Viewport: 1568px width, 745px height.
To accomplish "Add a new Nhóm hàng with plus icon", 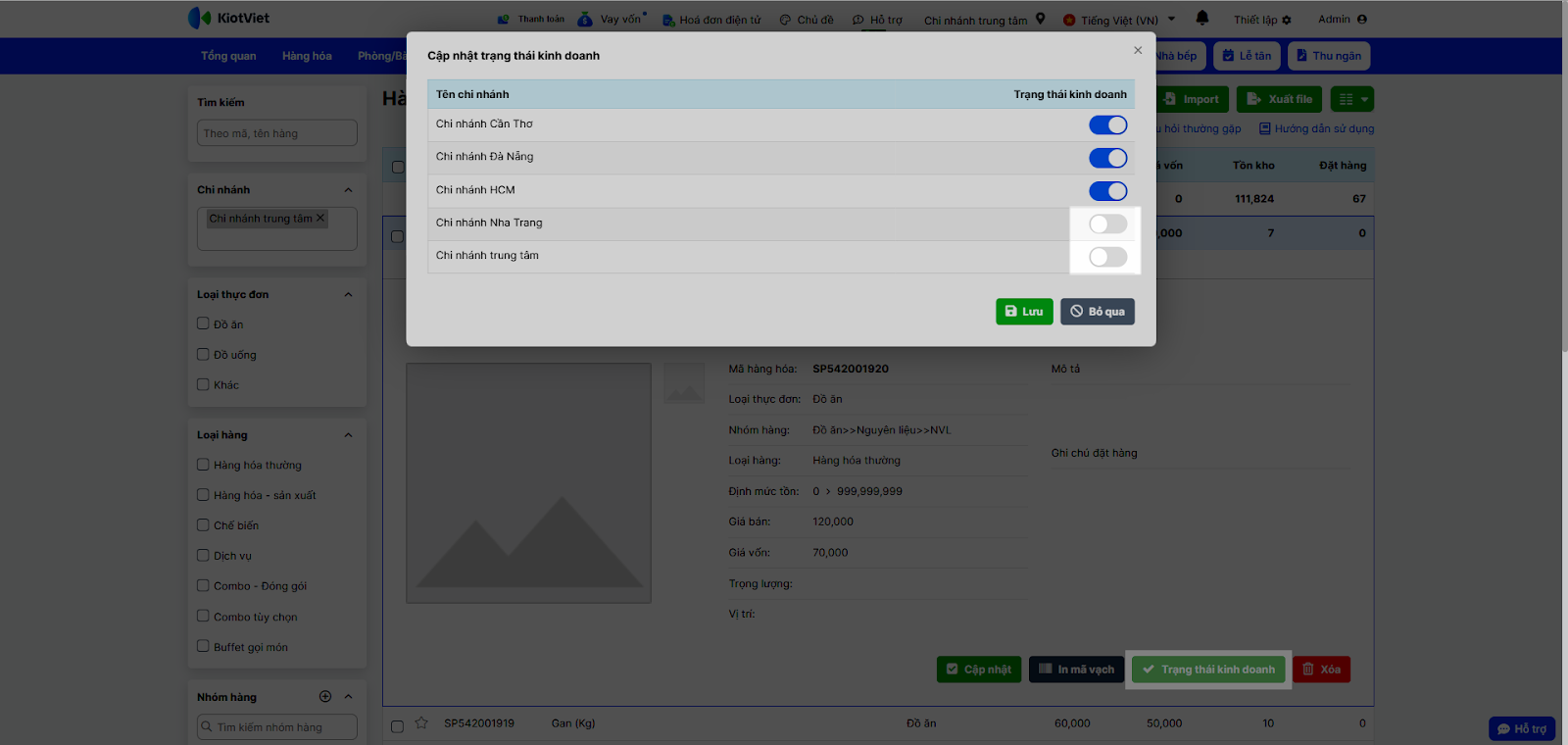I will [x=325, y=696].
